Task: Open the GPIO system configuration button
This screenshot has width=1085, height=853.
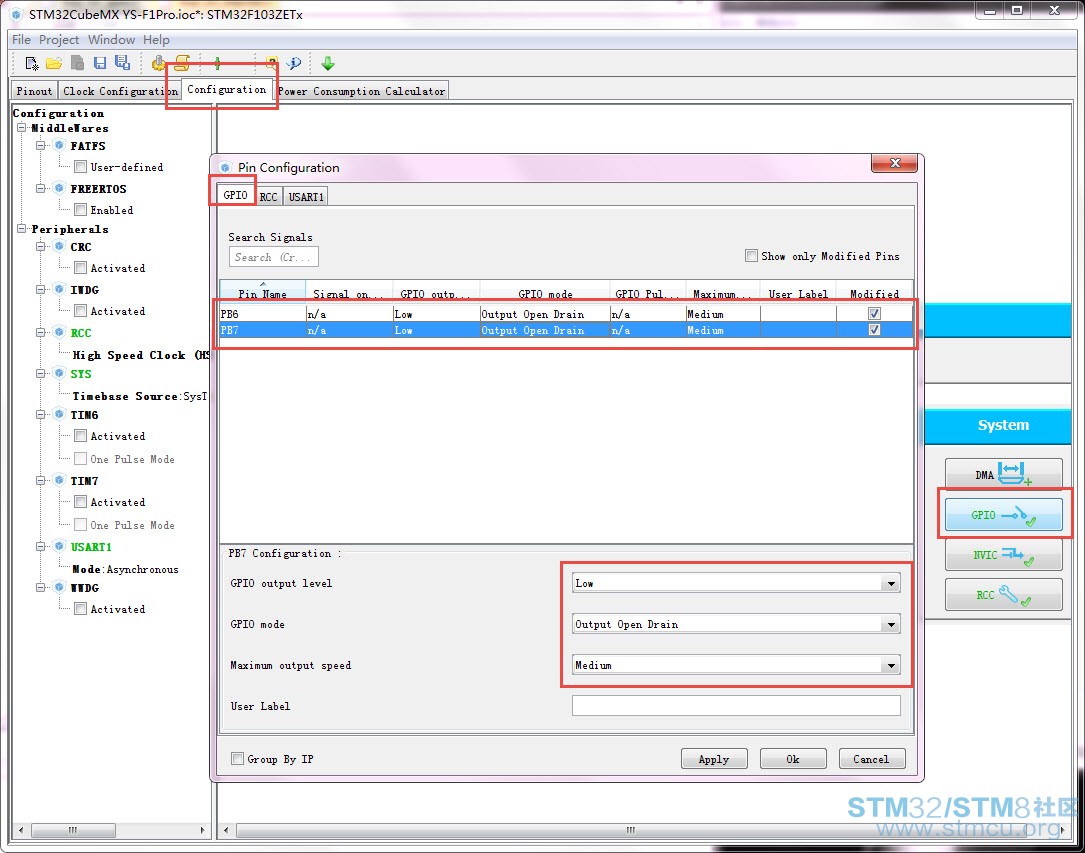Action: pos(1003,515)
